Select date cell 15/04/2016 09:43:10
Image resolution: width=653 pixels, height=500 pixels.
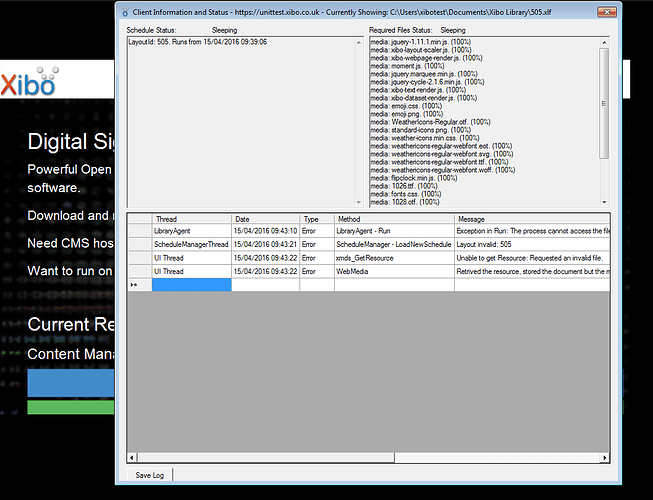pos(265,231)
